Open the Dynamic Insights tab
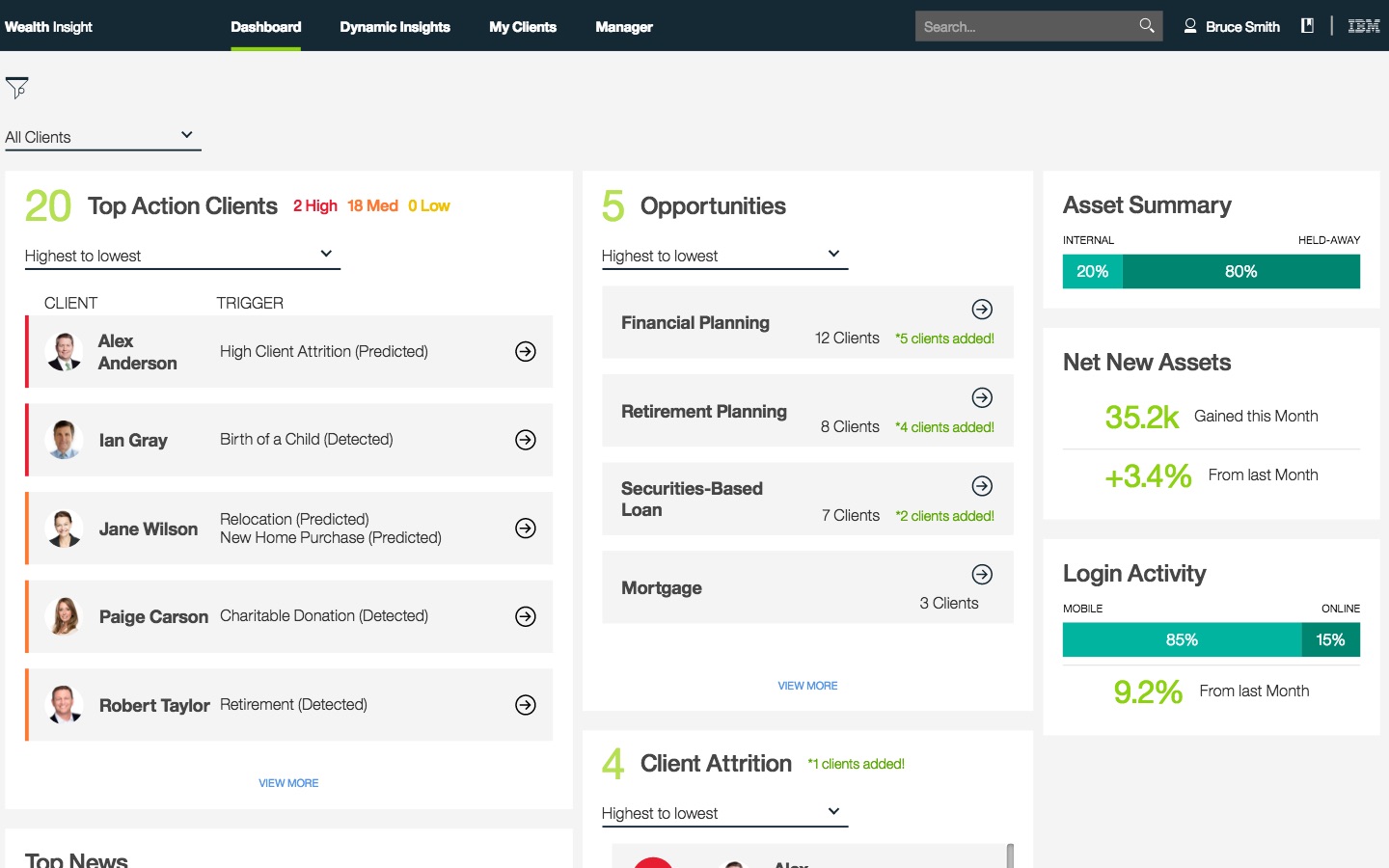 [395, 26]
